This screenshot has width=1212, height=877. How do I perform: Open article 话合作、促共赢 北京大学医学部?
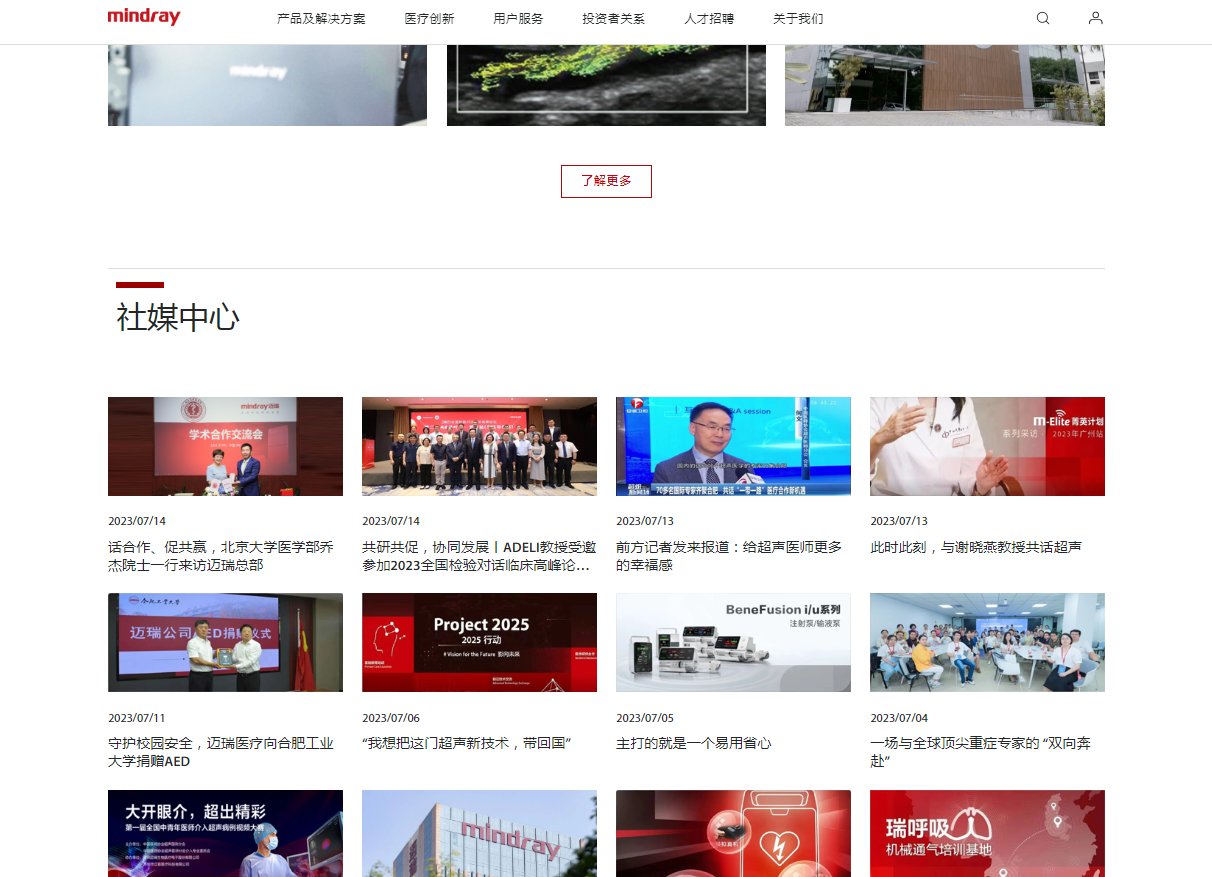[x=221, y=556]
